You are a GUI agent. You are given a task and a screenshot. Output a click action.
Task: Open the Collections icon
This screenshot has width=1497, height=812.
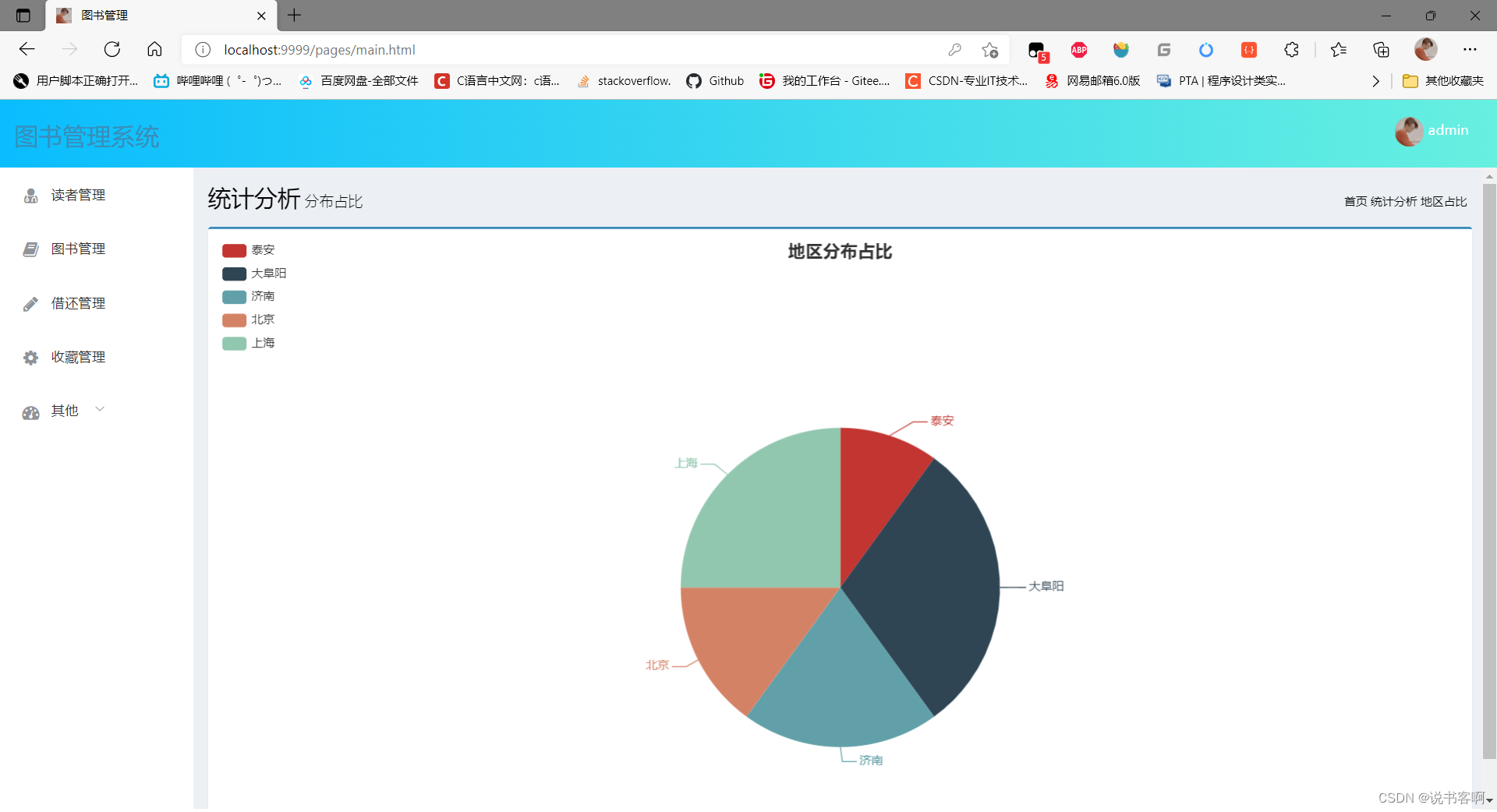1381,50
